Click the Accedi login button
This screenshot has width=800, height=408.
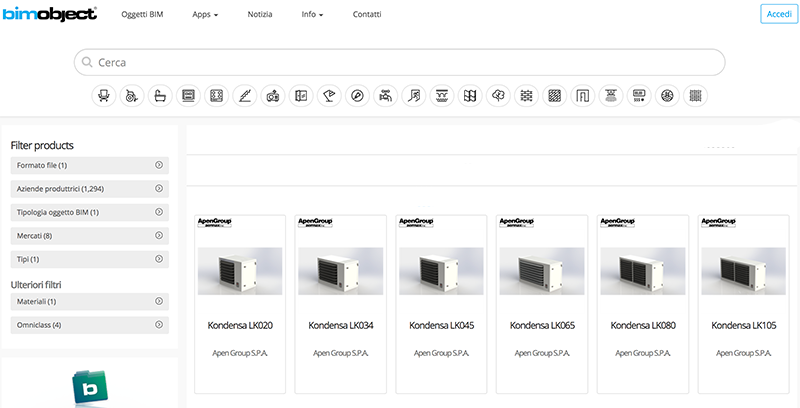(x=779, y=14)
